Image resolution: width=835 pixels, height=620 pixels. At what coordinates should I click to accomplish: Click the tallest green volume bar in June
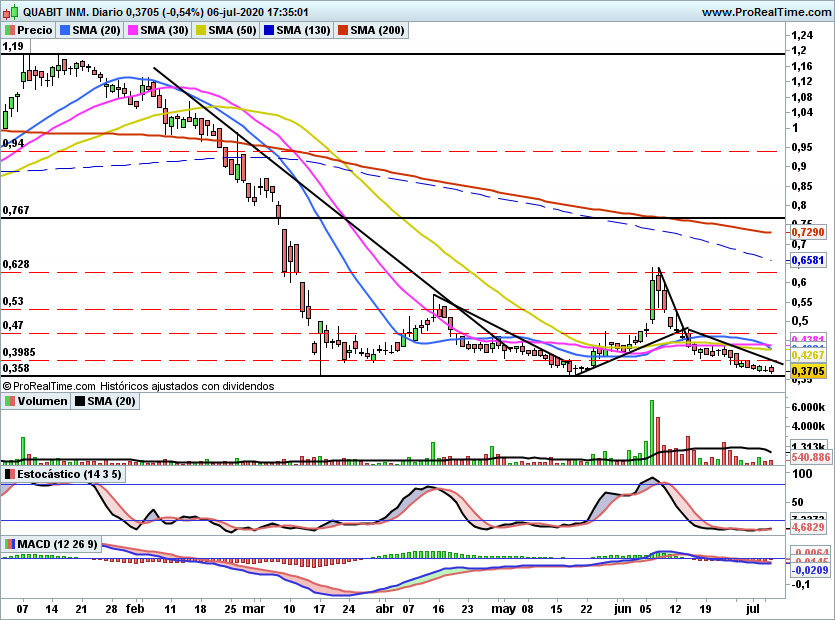652,432
